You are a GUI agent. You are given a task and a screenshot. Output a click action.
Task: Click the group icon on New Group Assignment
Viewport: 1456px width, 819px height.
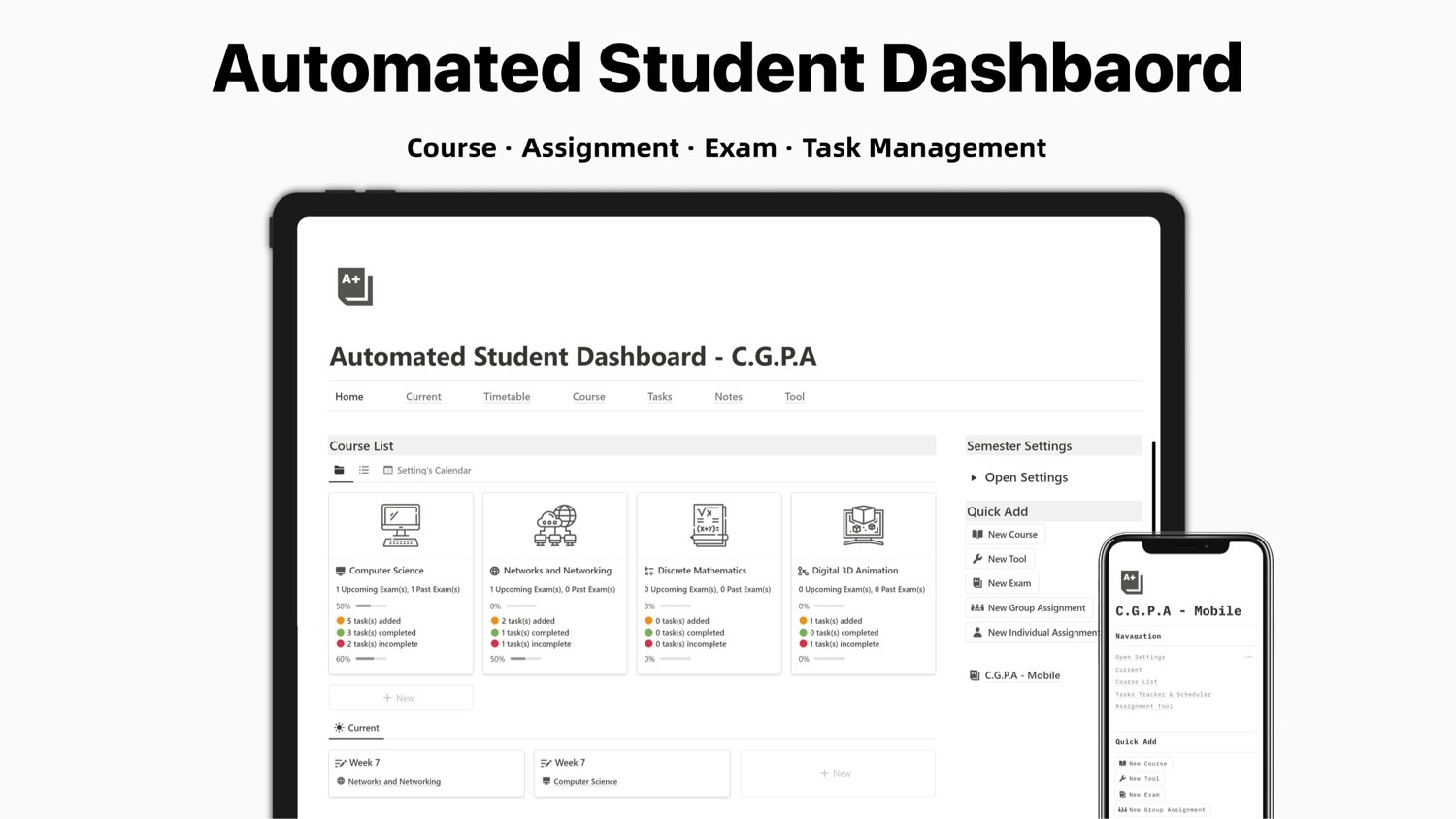(x=977, y=607)
